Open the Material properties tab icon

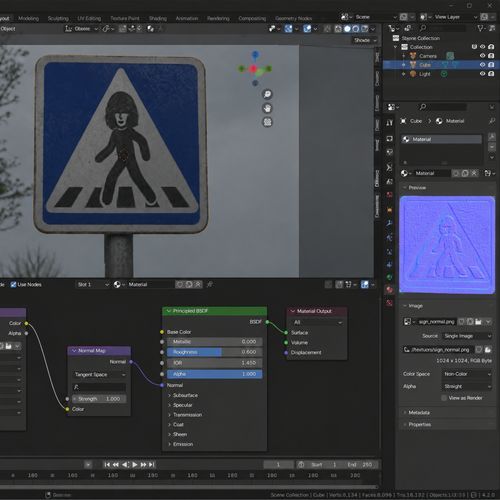click(x=389, y=290)
